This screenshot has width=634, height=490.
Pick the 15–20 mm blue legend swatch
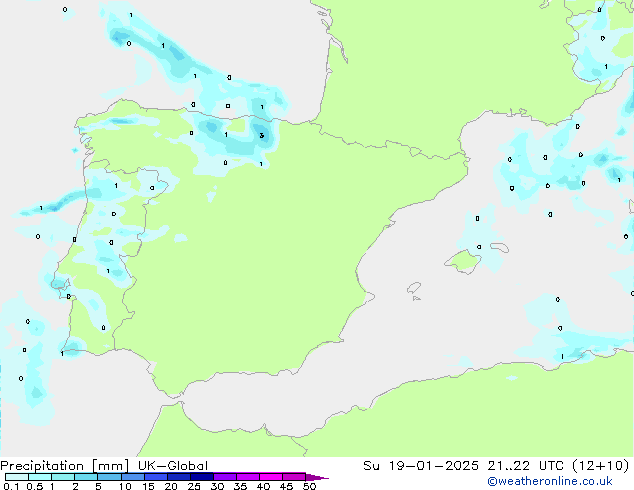click(156, 477)
